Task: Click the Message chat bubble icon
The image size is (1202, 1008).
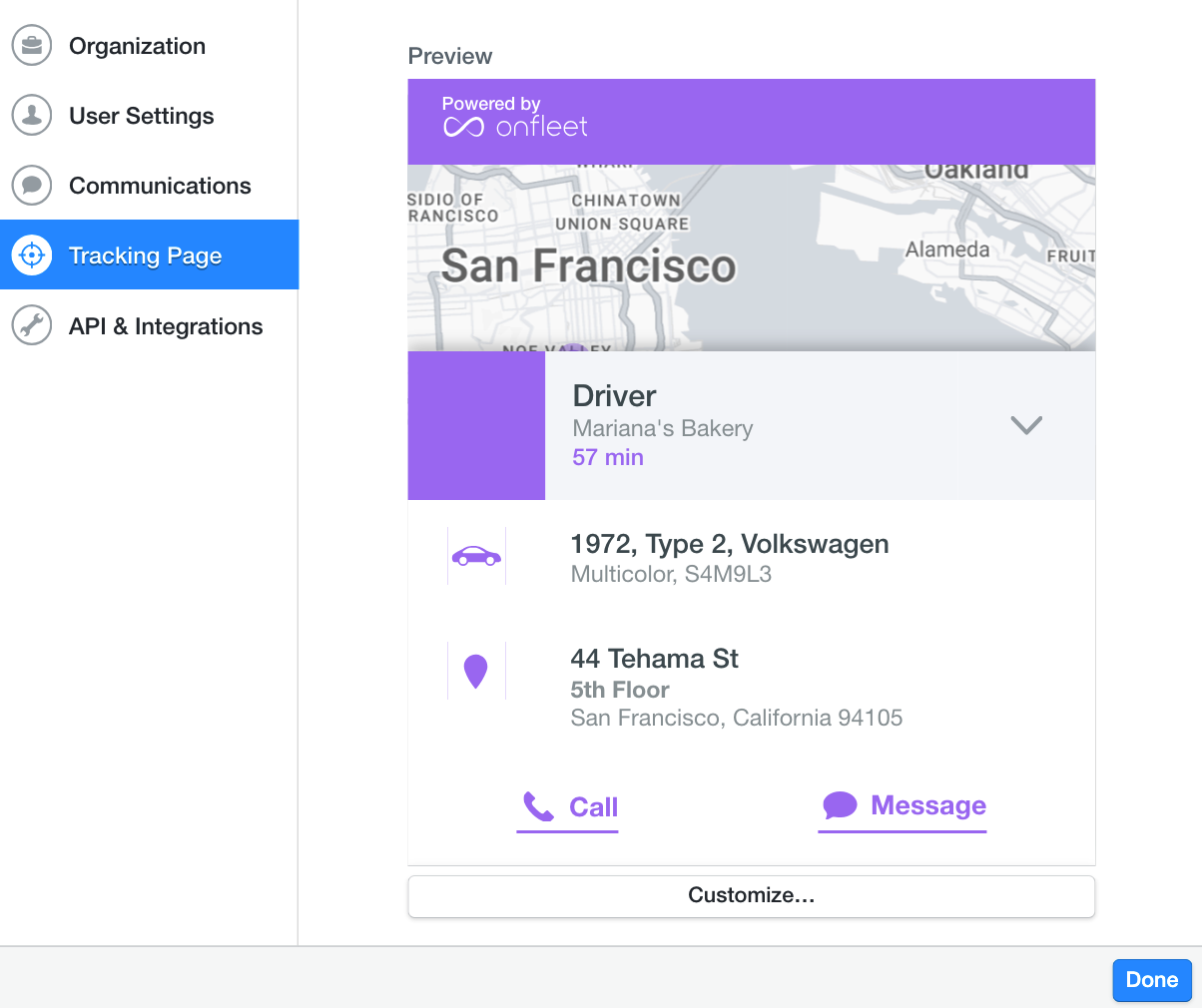Action: coord(840,805)
